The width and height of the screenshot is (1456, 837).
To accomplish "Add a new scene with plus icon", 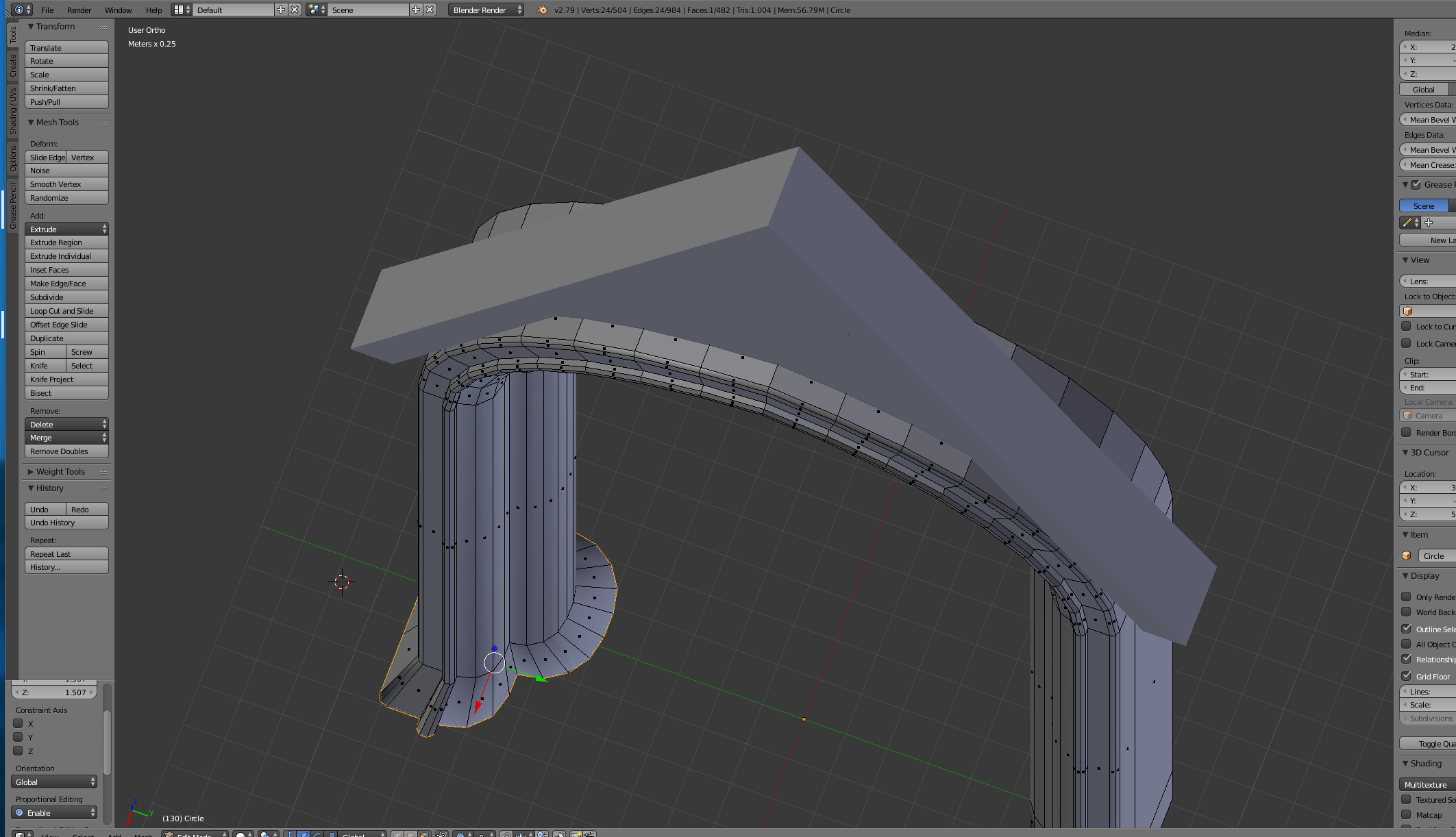I will click(x=416, y=10).
